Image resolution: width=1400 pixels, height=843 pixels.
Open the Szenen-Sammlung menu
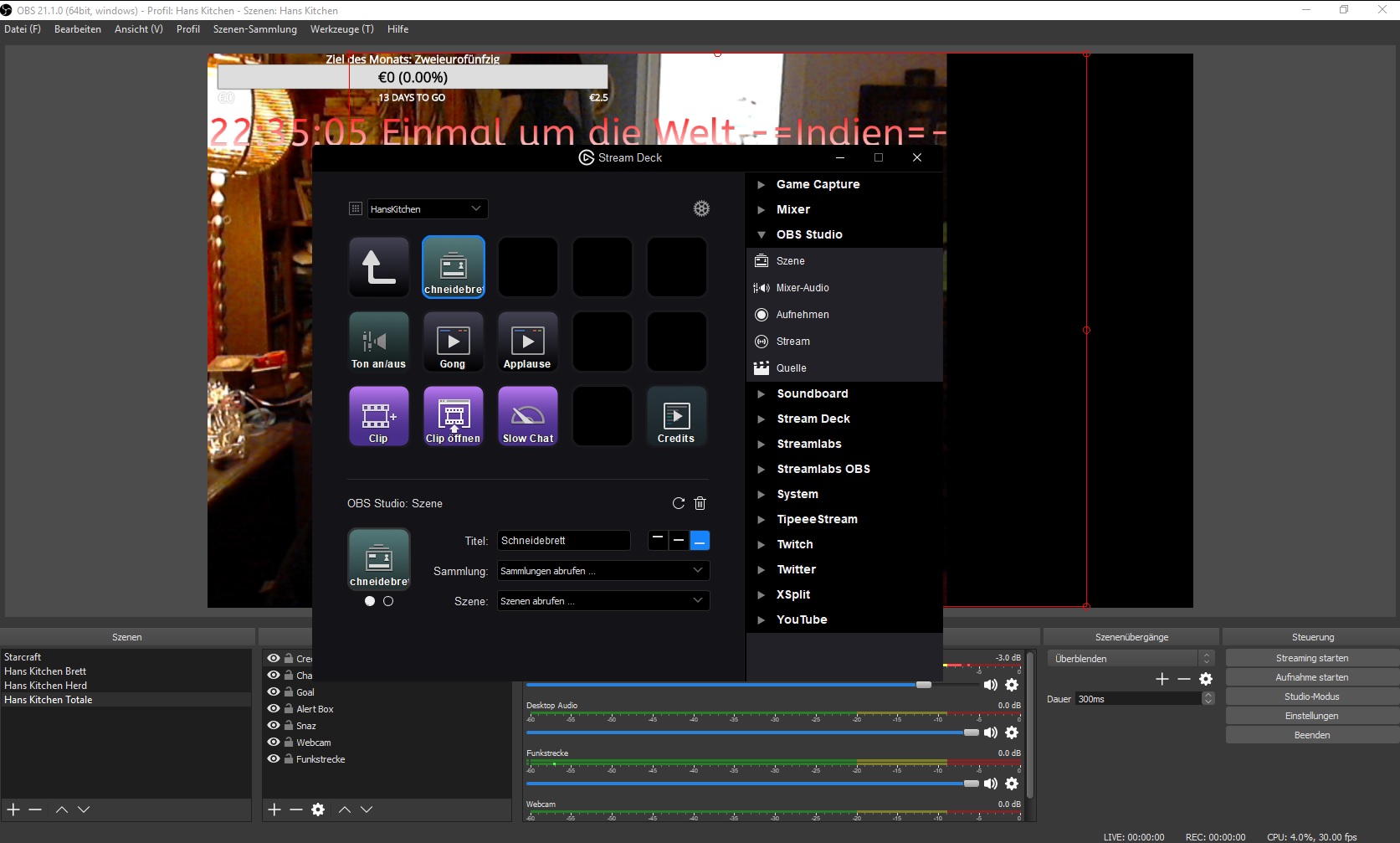click(254, 29)
